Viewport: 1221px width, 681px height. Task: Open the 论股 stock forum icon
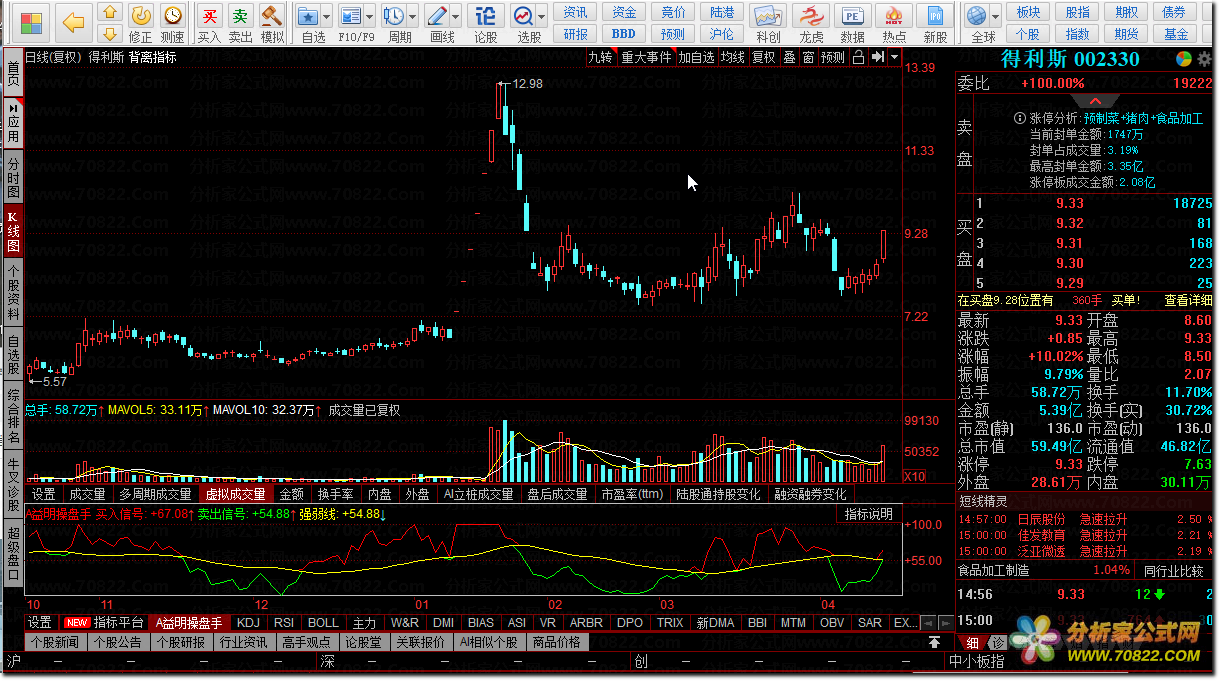(x=485, y=15)
